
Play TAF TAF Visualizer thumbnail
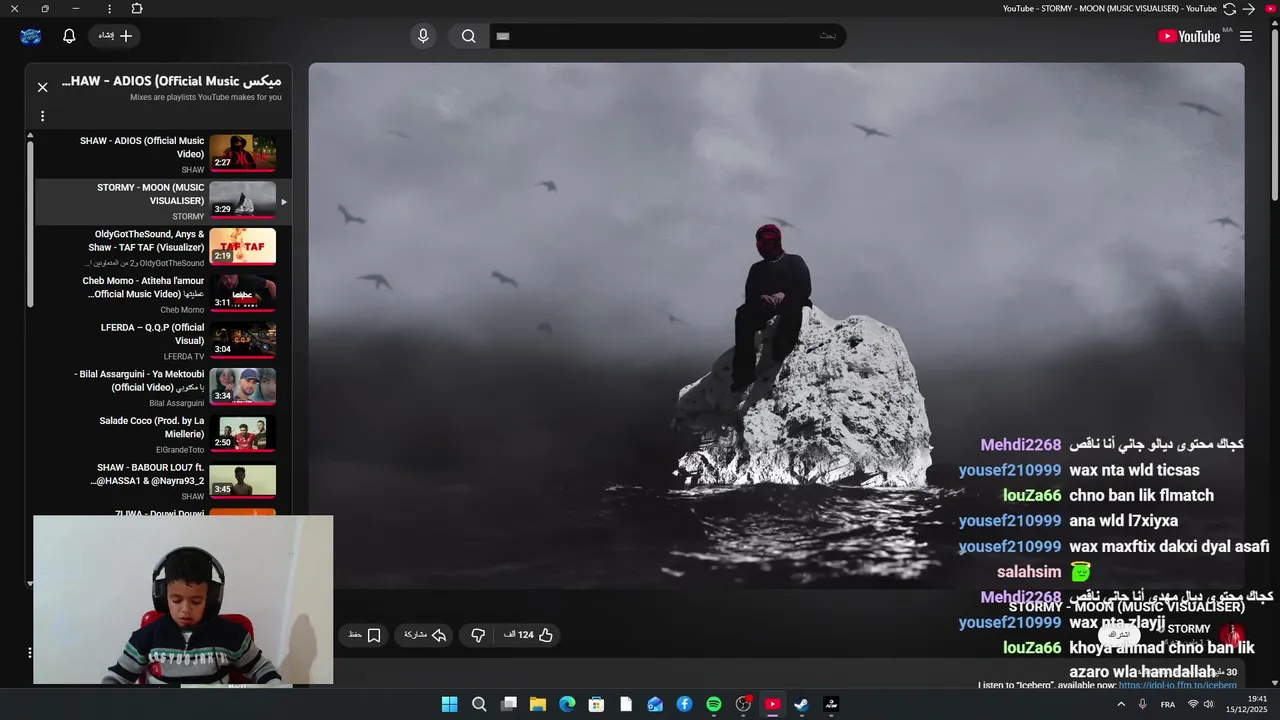pos(243,247)
